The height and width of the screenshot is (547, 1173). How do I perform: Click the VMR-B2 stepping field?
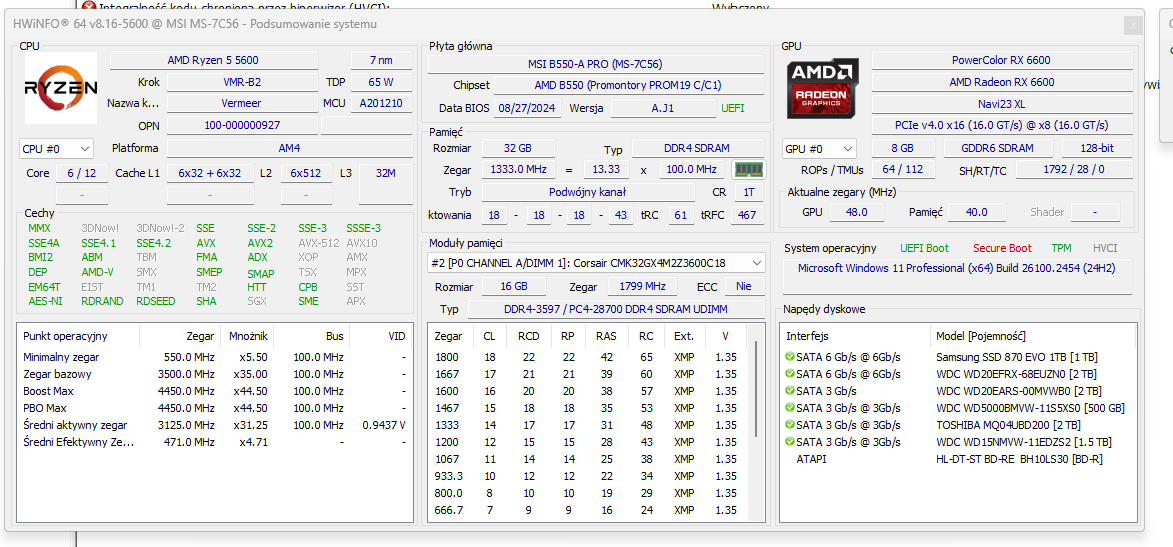(242, 82)
